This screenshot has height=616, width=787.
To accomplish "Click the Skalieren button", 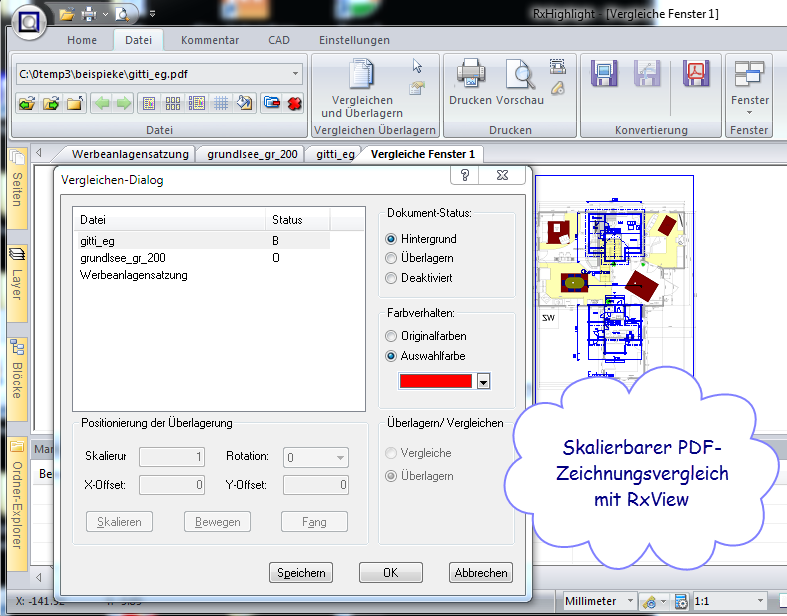I will 119,522.
